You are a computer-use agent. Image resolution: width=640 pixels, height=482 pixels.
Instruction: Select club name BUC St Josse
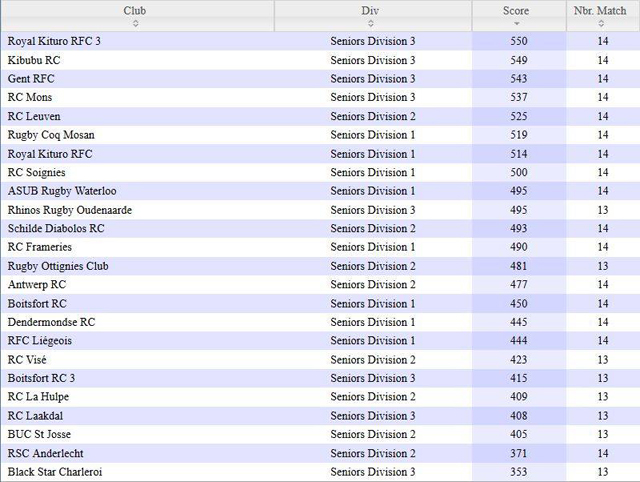coord(39,434)
